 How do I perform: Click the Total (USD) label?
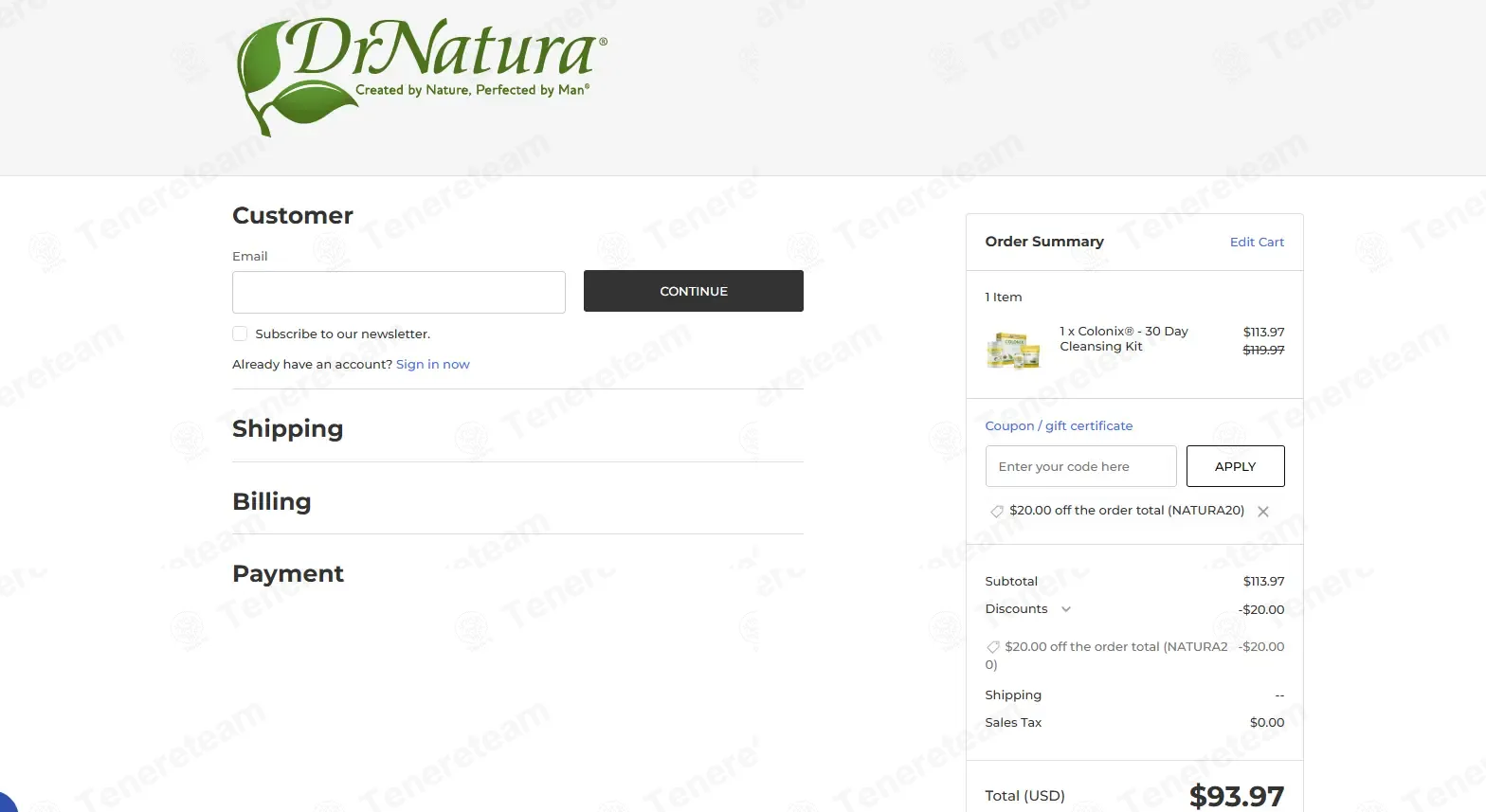pos(1025,796)
